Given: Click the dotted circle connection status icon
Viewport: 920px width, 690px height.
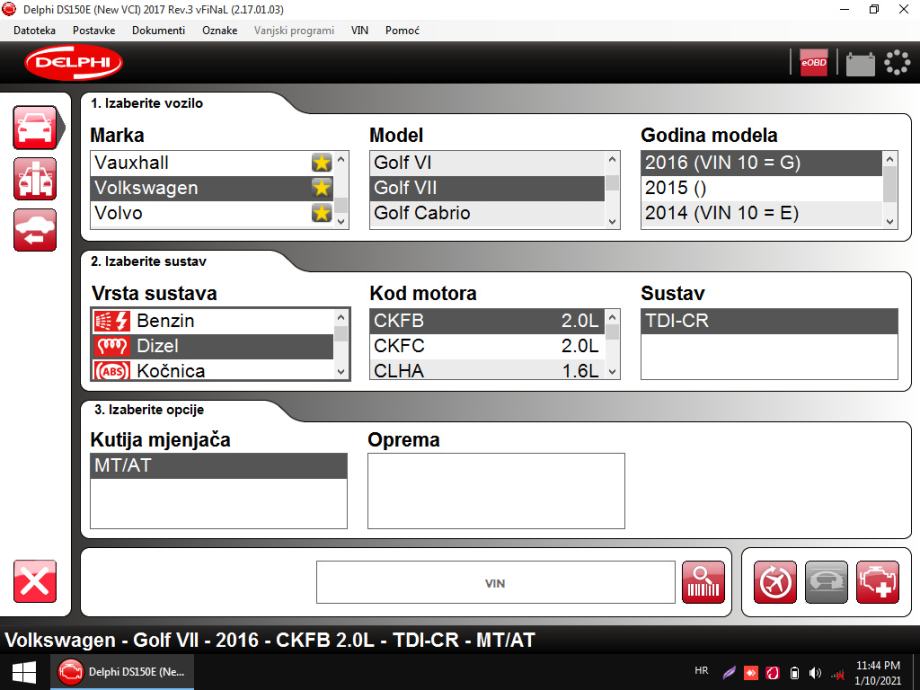Looking at the screenshot, I should pyautogui.click(x=897, y=62).
